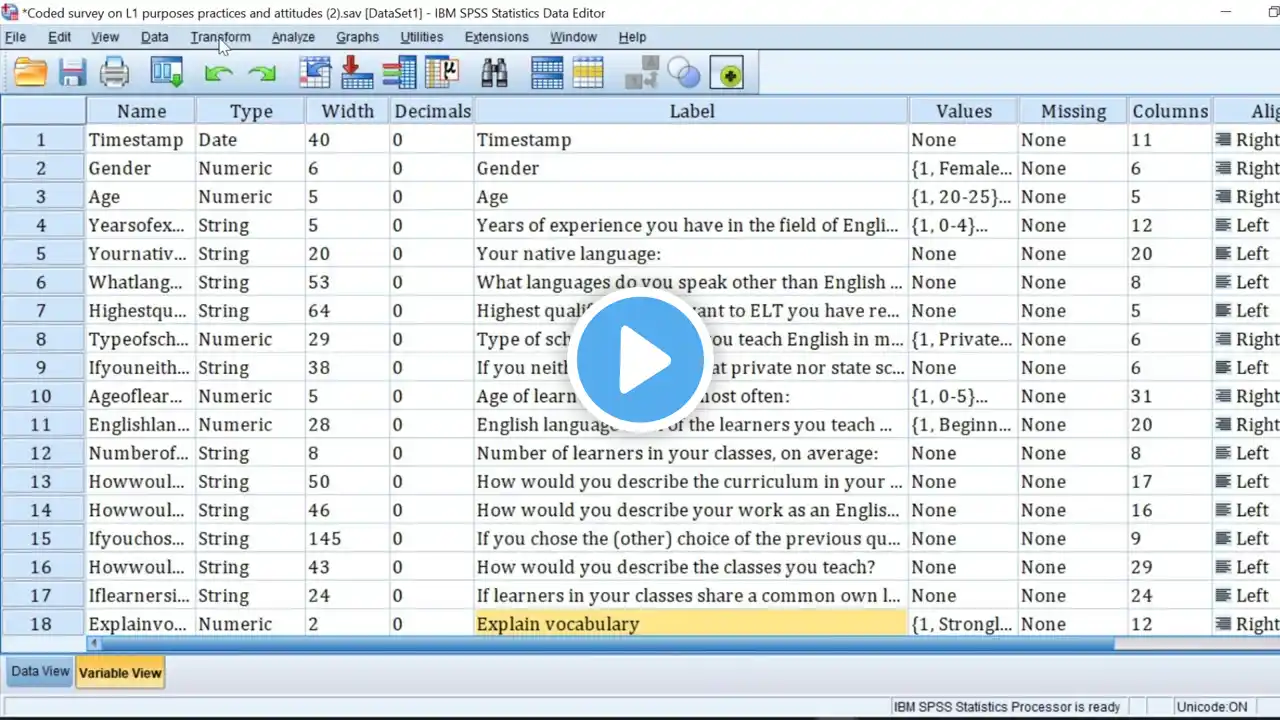Viewport: 1280px width, 720px height.
Task: Click the 'Number of learners in your classes' label
Action: coord(691,453)
